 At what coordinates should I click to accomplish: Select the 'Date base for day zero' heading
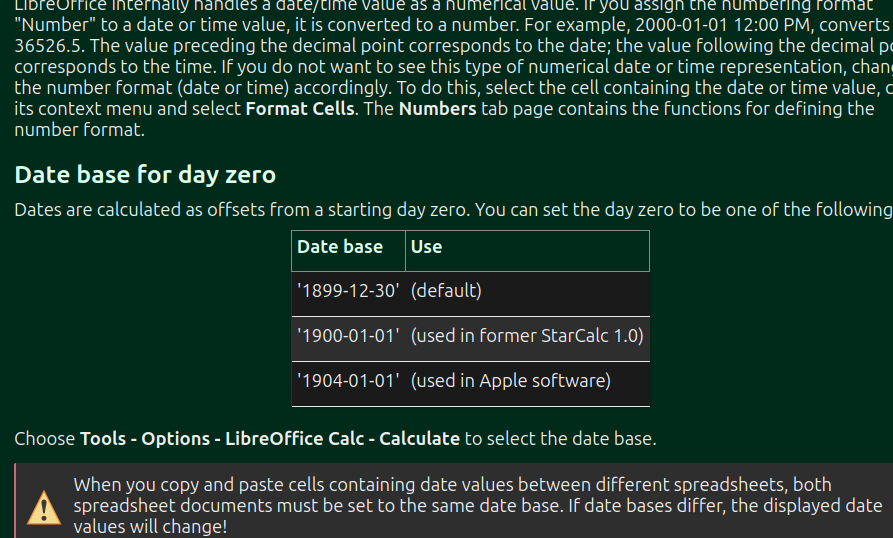click(145, 175)
